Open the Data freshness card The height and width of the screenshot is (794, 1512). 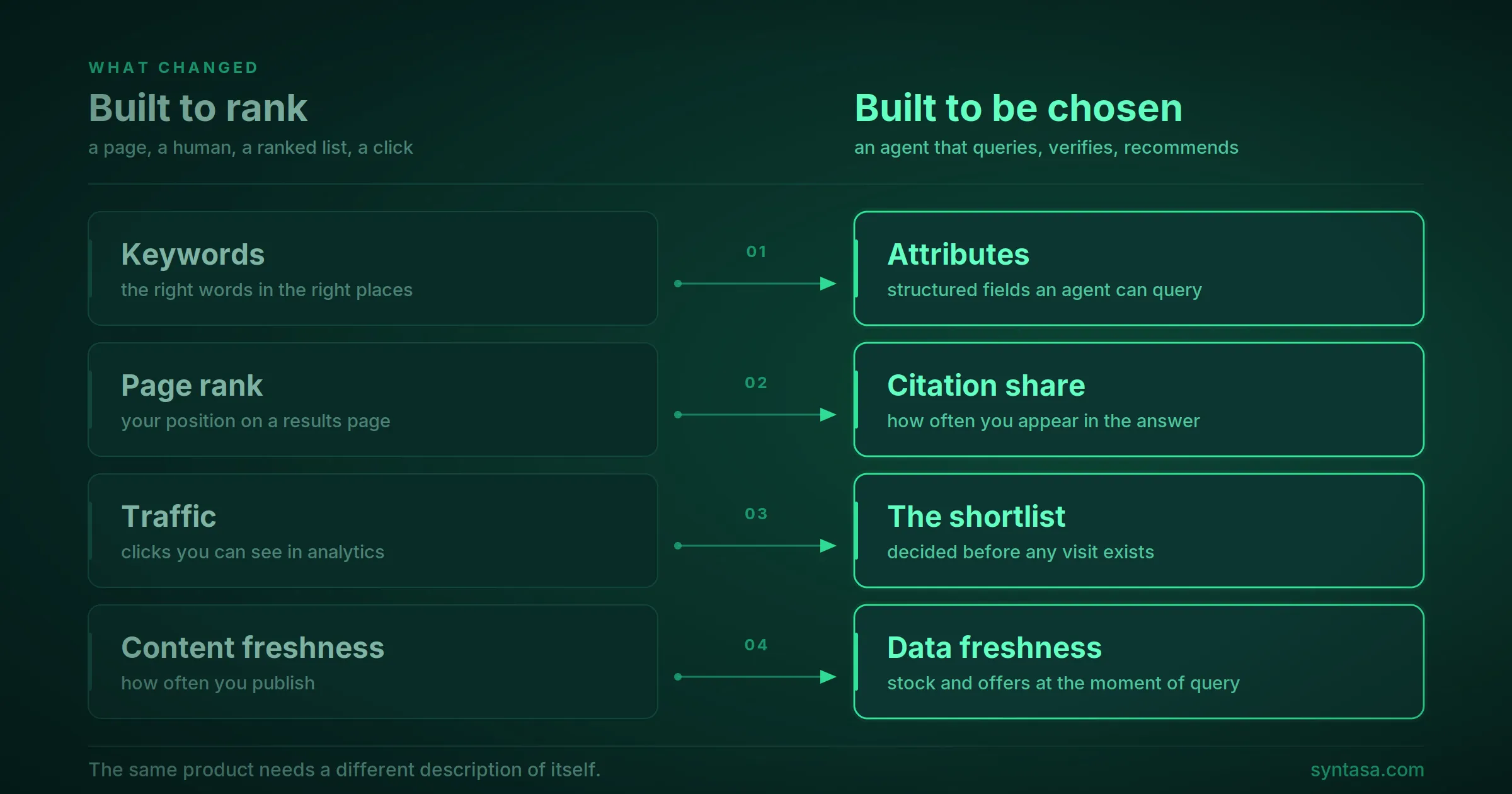(1139, 662)
